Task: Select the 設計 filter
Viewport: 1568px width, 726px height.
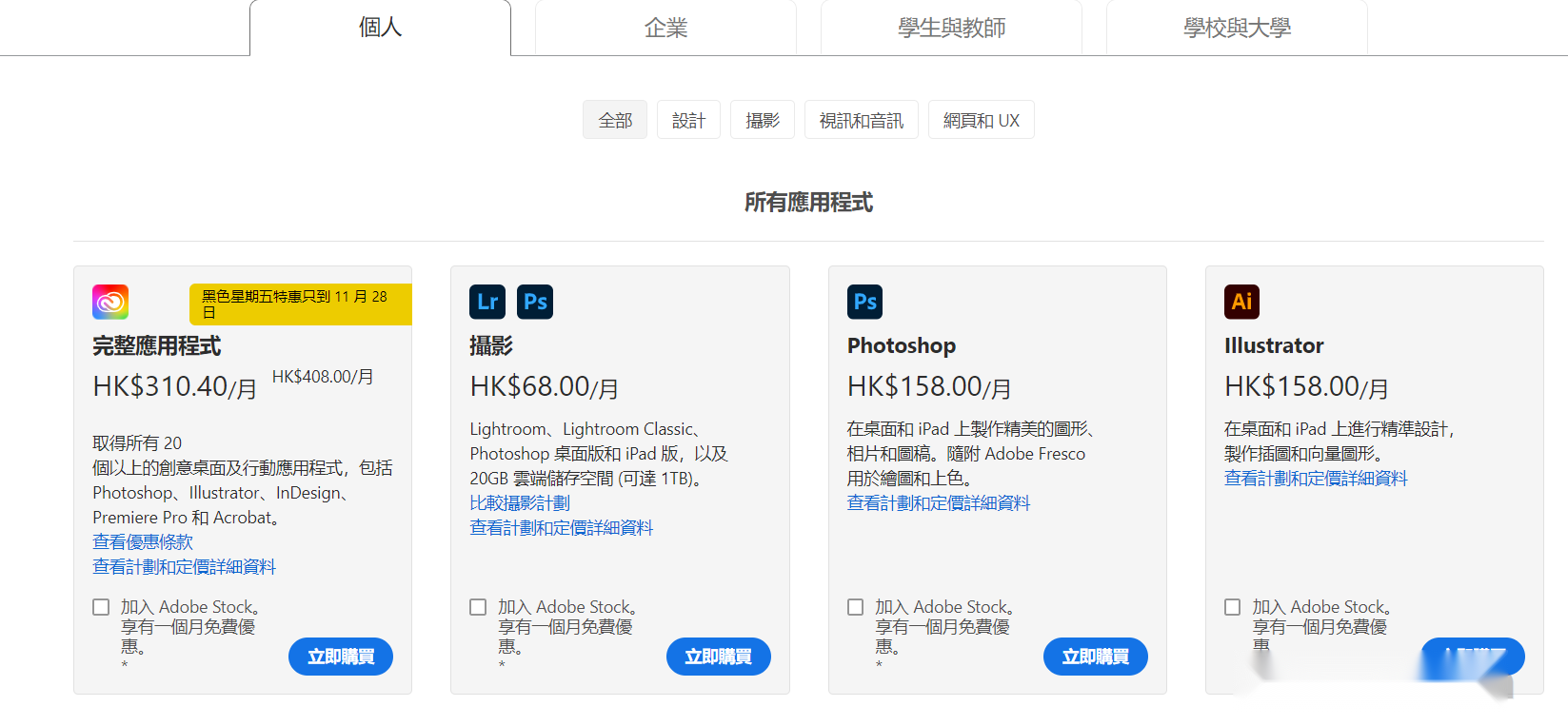Action: click(x=688, y=120)
